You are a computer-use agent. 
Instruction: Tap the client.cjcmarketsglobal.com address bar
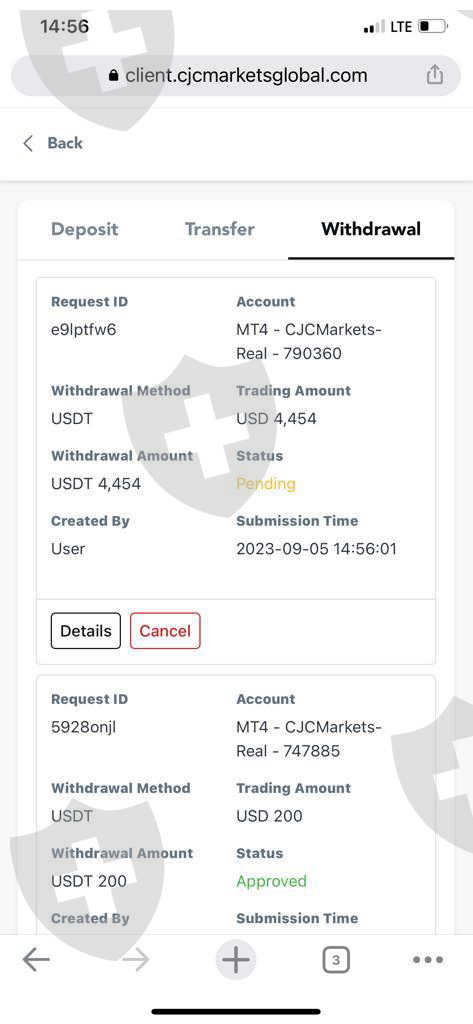(236, 76)
